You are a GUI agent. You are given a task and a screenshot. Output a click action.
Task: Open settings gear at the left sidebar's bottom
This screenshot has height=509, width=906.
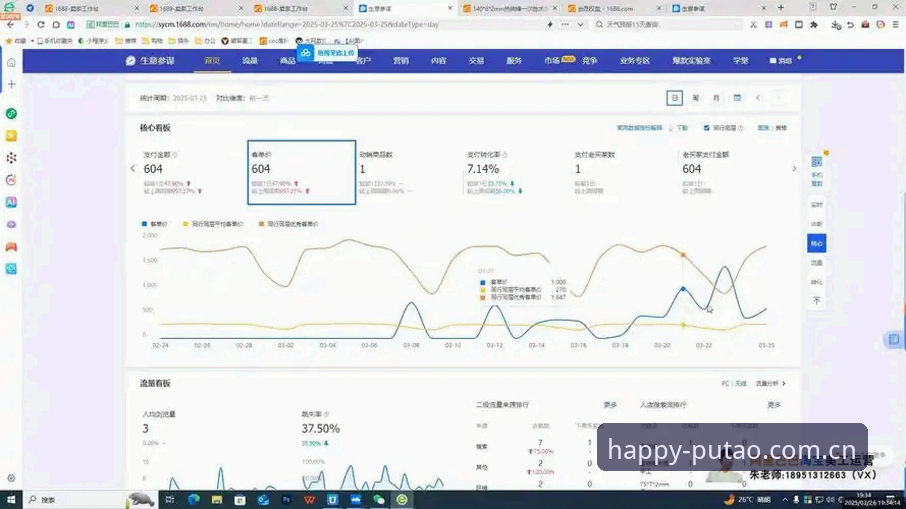tap(11, 478)
